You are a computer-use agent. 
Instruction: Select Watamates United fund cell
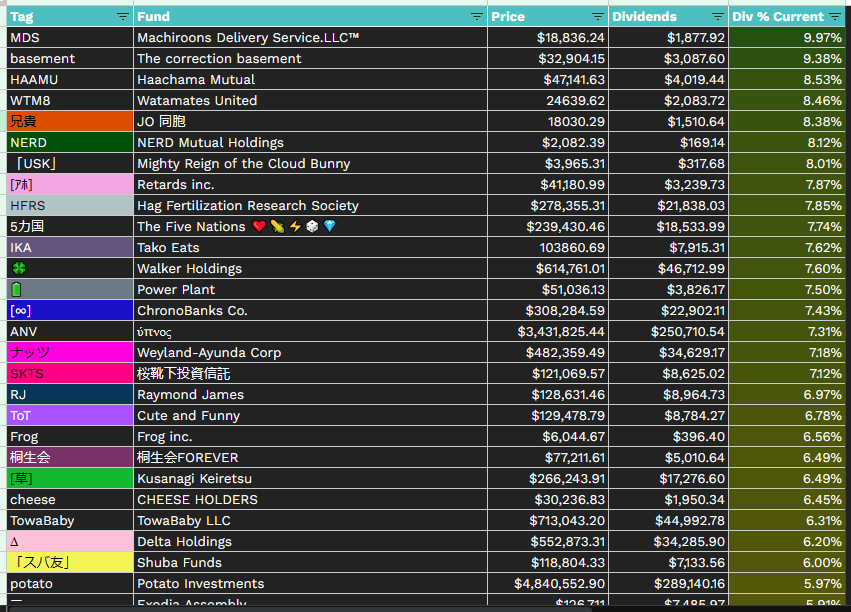pyautogui.click(x=310, y=100)
